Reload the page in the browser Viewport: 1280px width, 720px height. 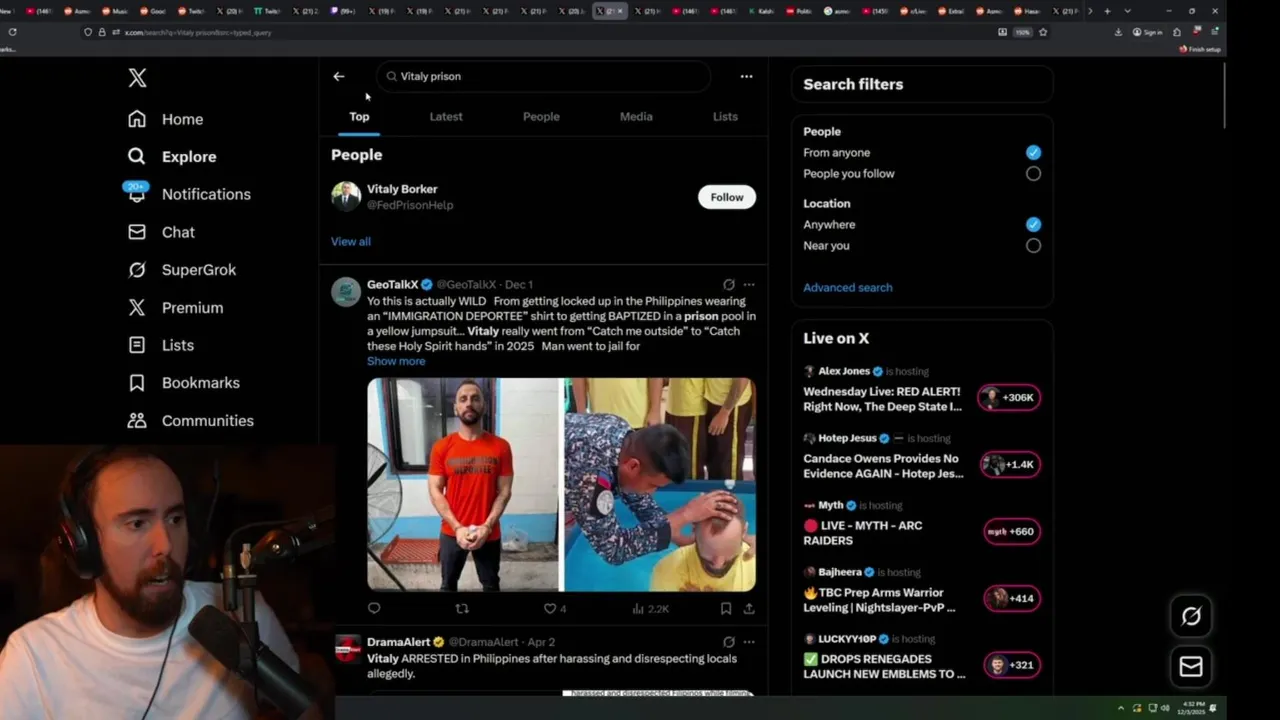click(12, 32)
